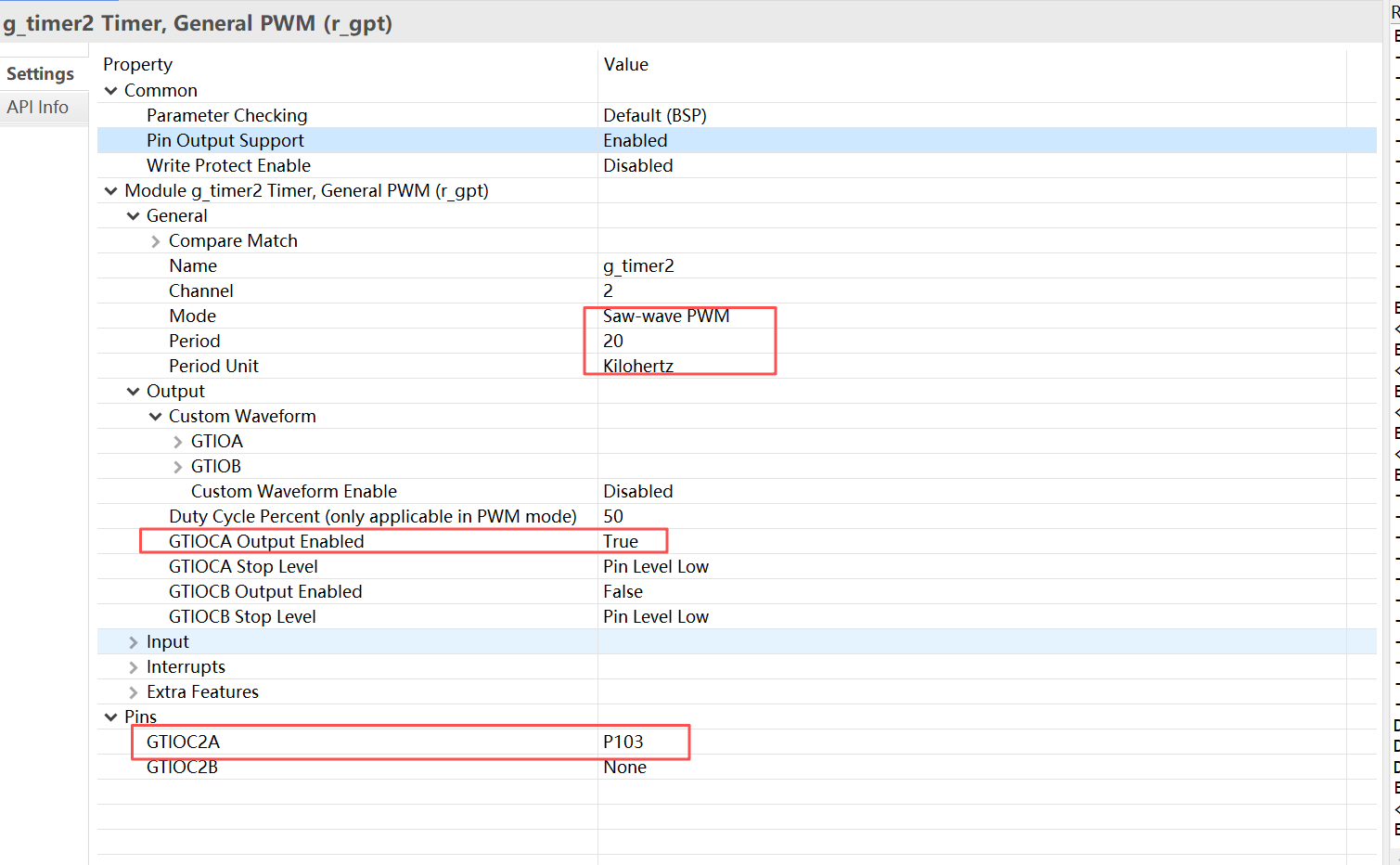
Task: Click the GTIOC2A pin value P103
Action: [x=623, y=742]
